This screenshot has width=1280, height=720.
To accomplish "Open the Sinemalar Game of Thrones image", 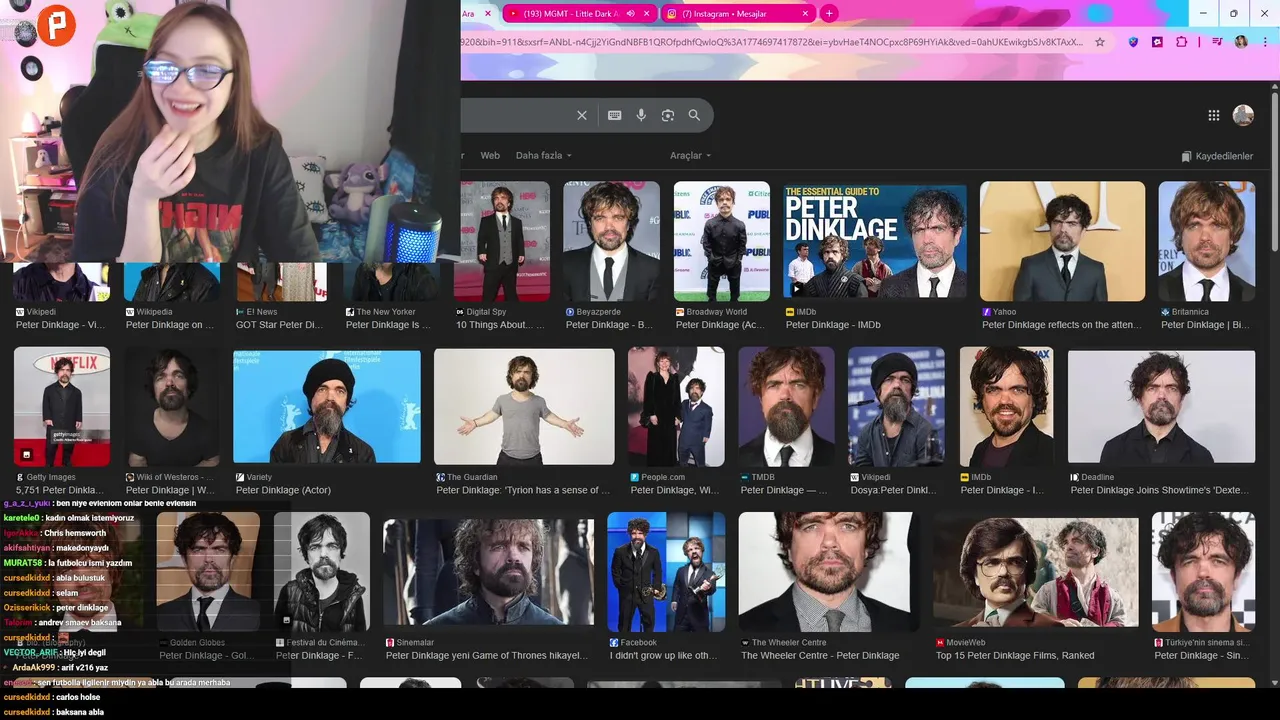I will (x=488, y=571).
